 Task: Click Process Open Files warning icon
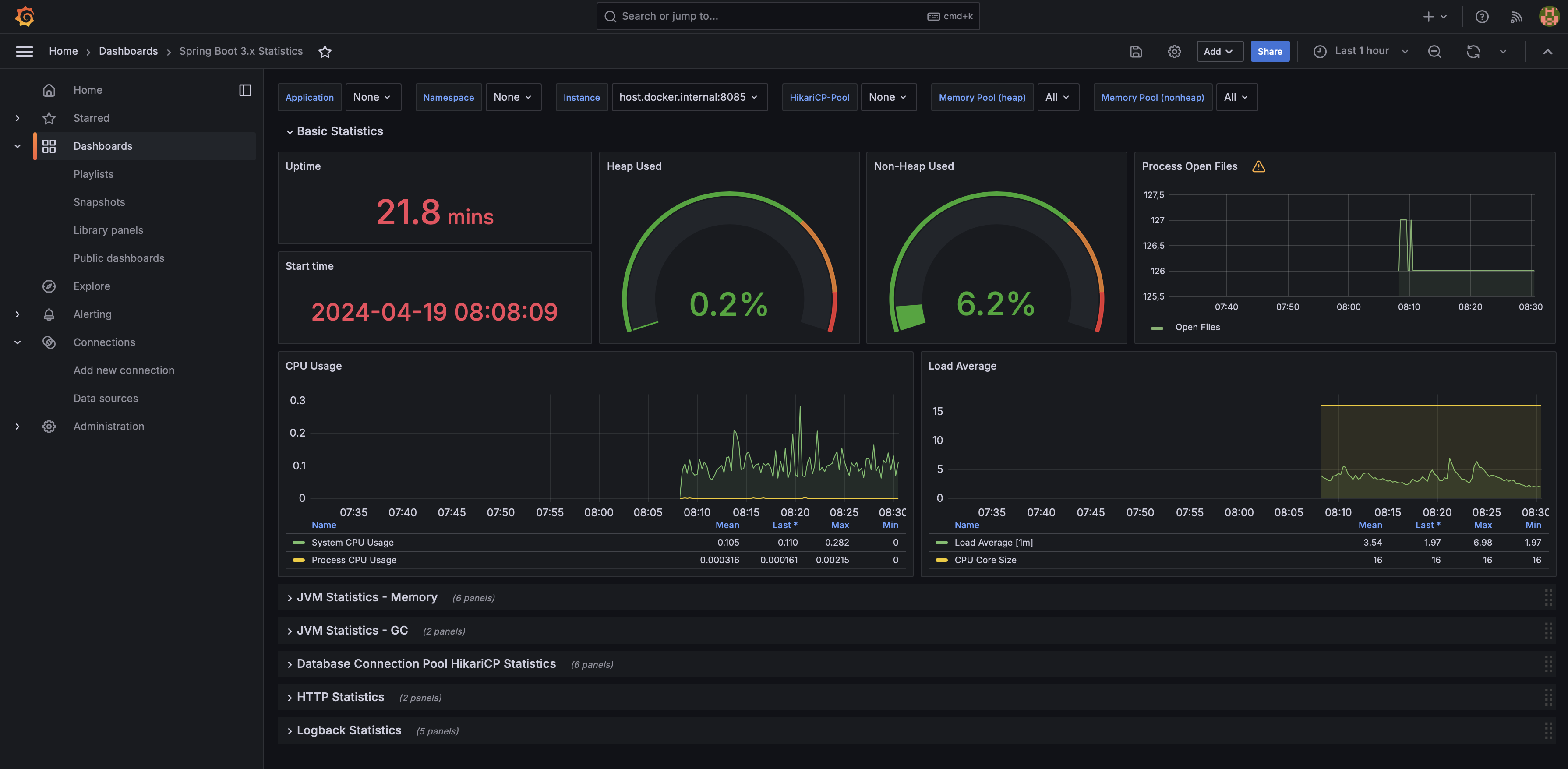tap(1259, 167)
